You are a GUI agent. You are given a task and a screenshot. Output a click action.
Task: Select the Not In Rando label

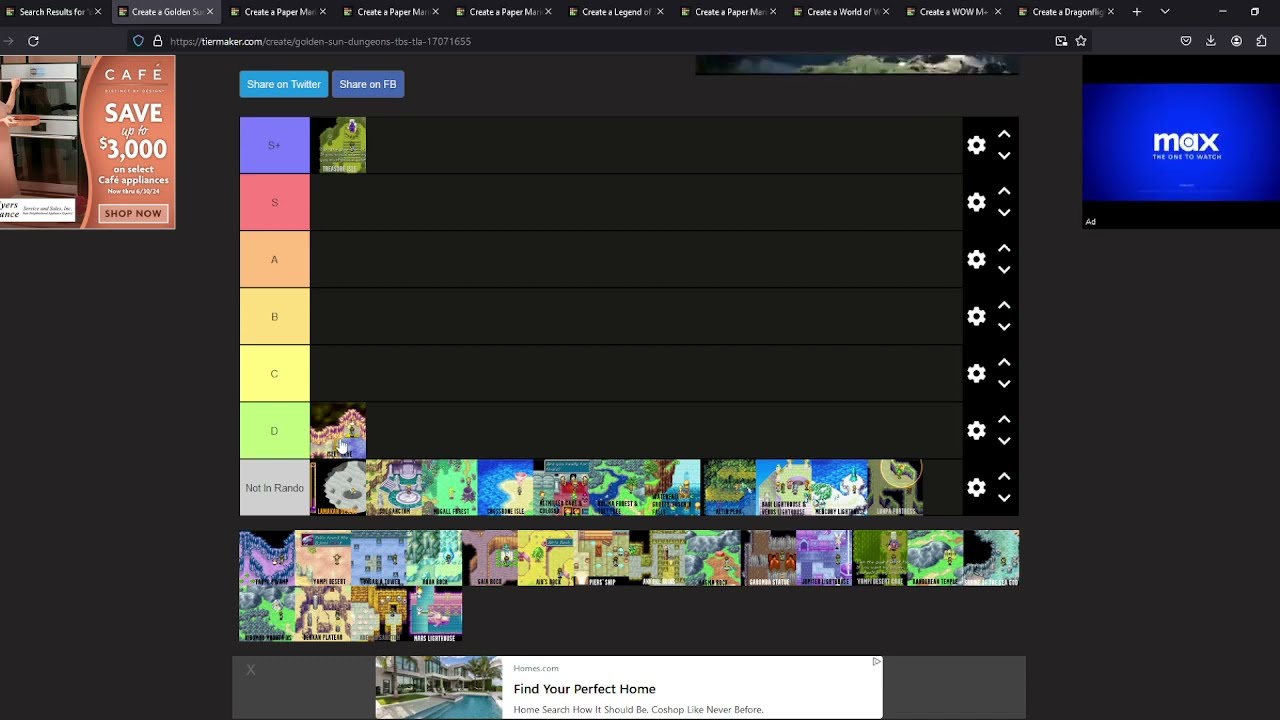point(275,487)
